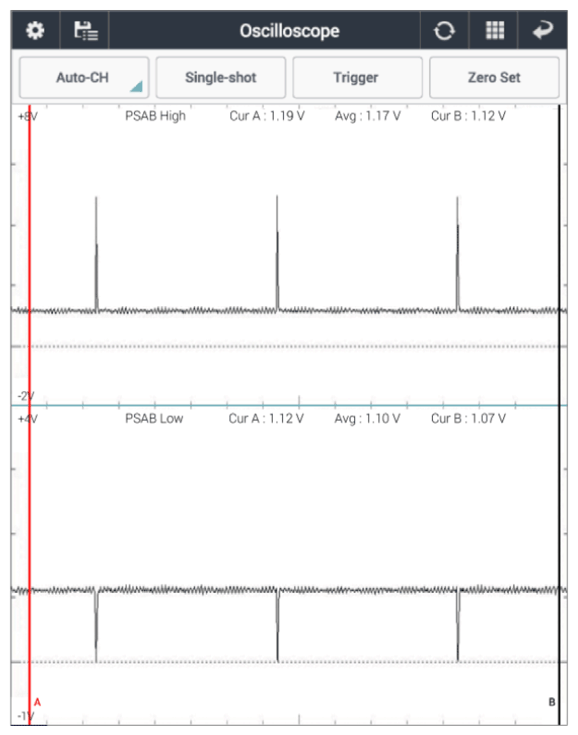Click the PSAB High Cur A reading

(267, 116)
